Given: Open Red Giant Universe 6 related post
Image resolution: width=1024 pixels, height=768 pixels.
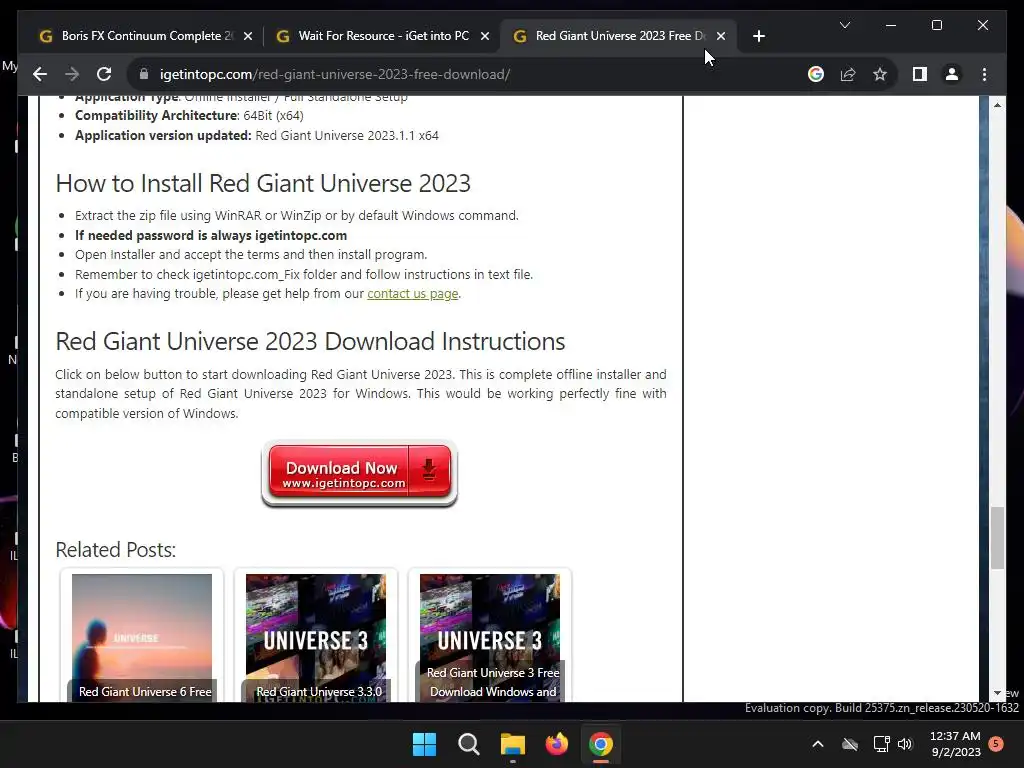Looking at the screenshot, I should tap(142, 636).
